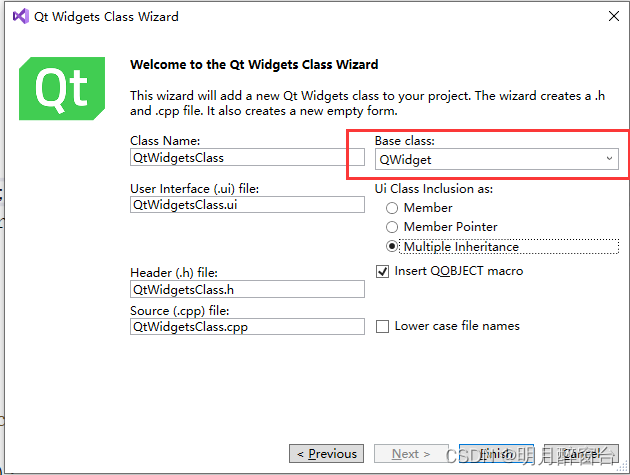Click the User Interface .ui file field
Screen dimensions: 630x475
[x=247, y=205]
